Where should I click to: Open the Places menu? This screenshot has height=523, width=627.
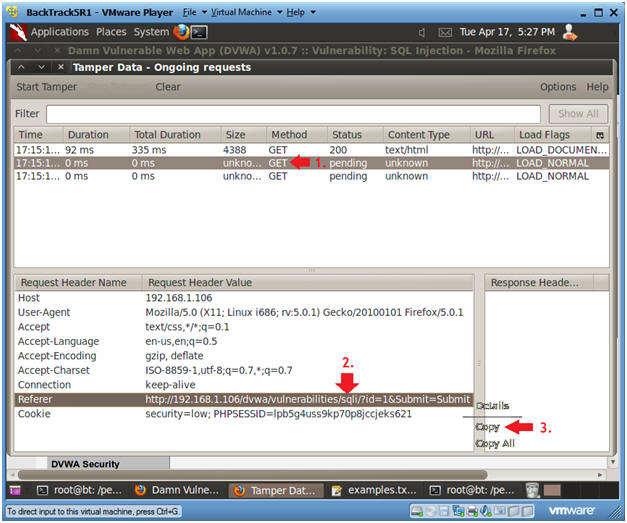tap(111, 32)
